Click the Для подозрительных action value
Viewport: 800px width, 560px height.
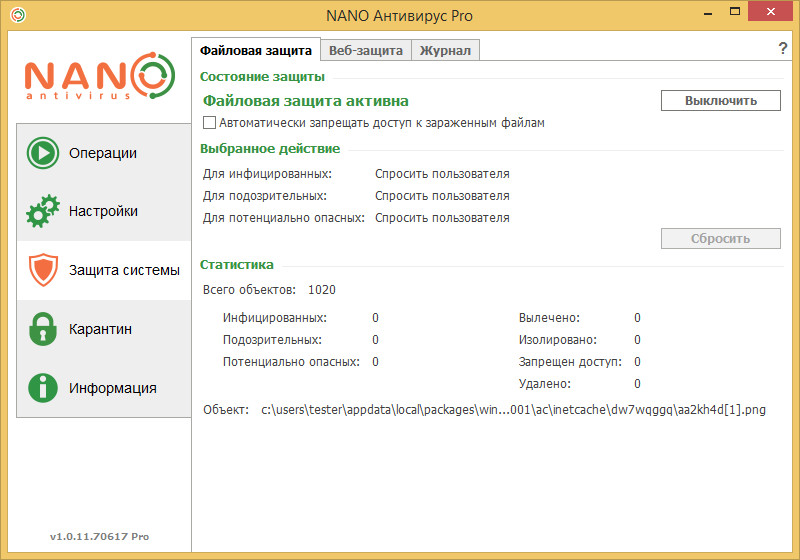(x=442, y=196)
